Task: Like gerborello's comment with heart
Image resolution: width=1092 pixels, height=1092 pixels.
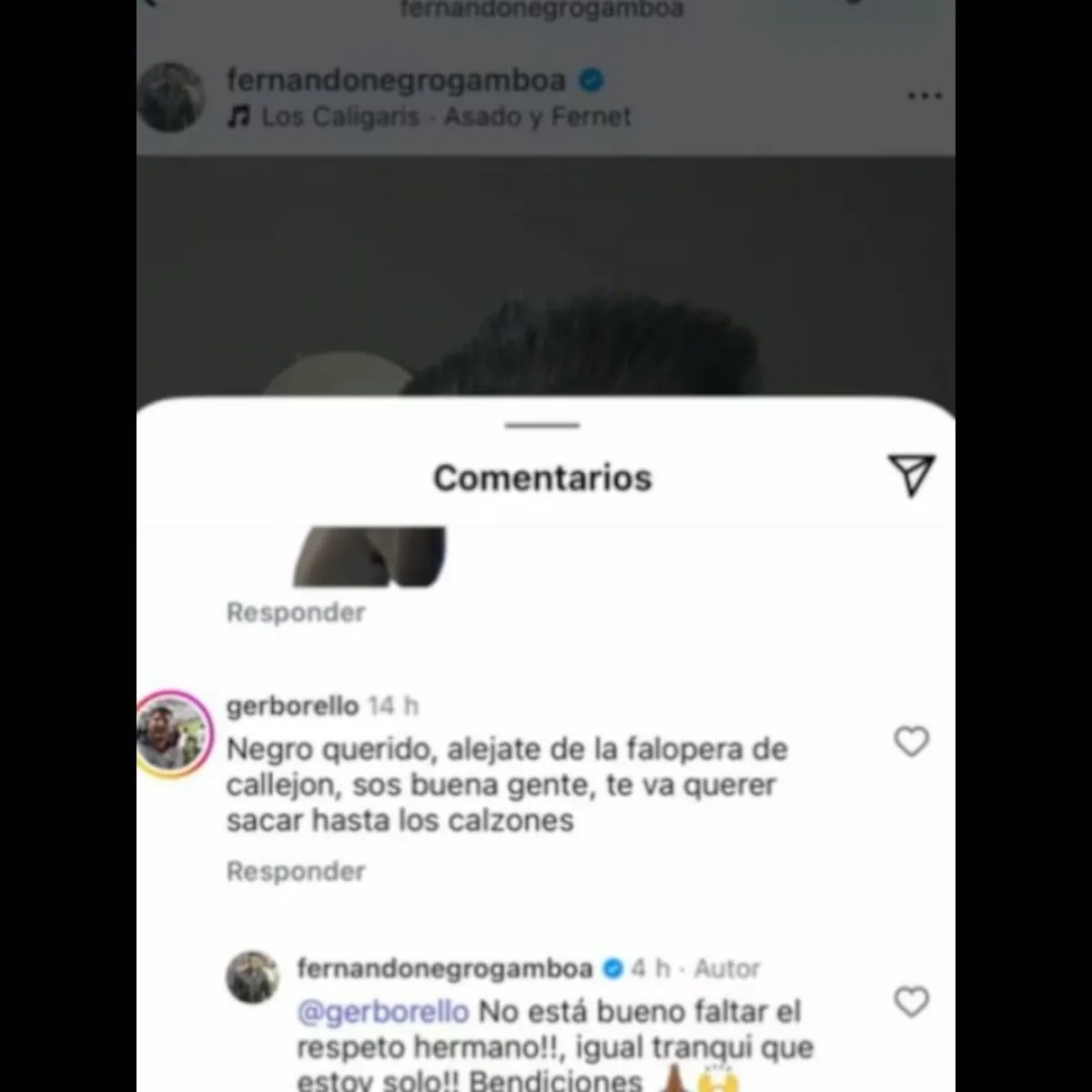Action: [x=911, y=743]
